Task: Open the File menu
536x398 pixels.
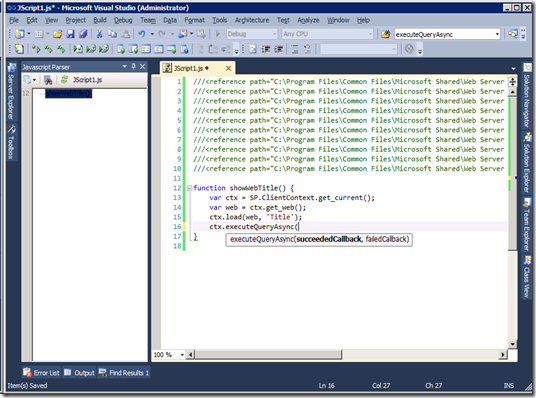Action: pos(14,20)
